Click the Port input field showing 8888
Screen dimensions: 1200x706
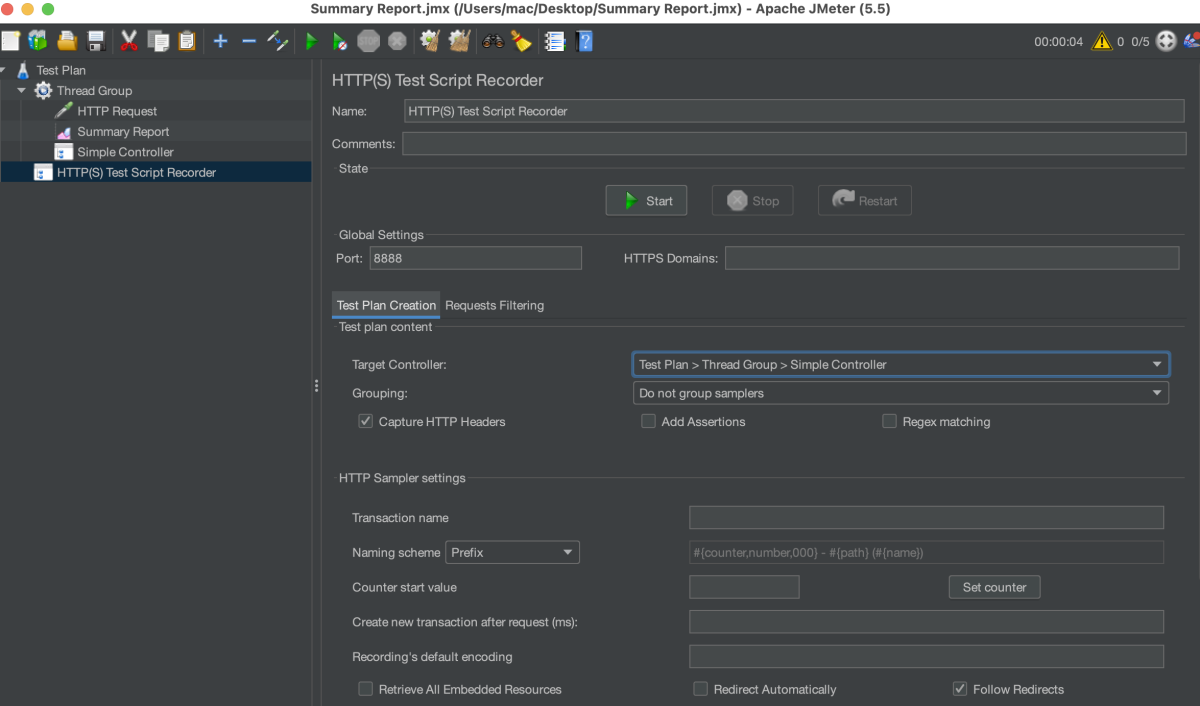tap(475, 257)
